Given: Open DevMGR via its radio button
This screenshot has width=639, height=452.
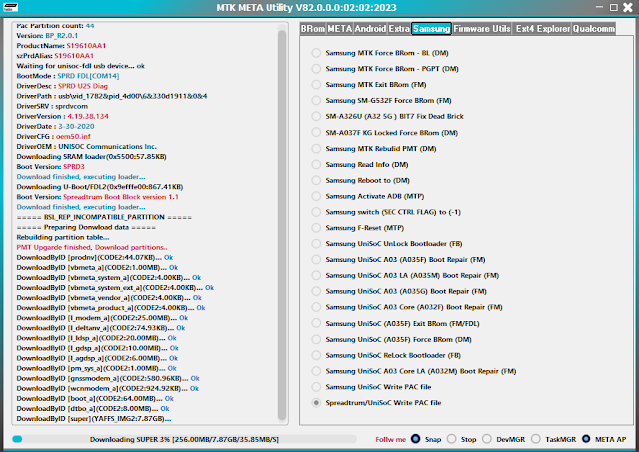Looking at the screenshot, I should click(x=487, y=439).
